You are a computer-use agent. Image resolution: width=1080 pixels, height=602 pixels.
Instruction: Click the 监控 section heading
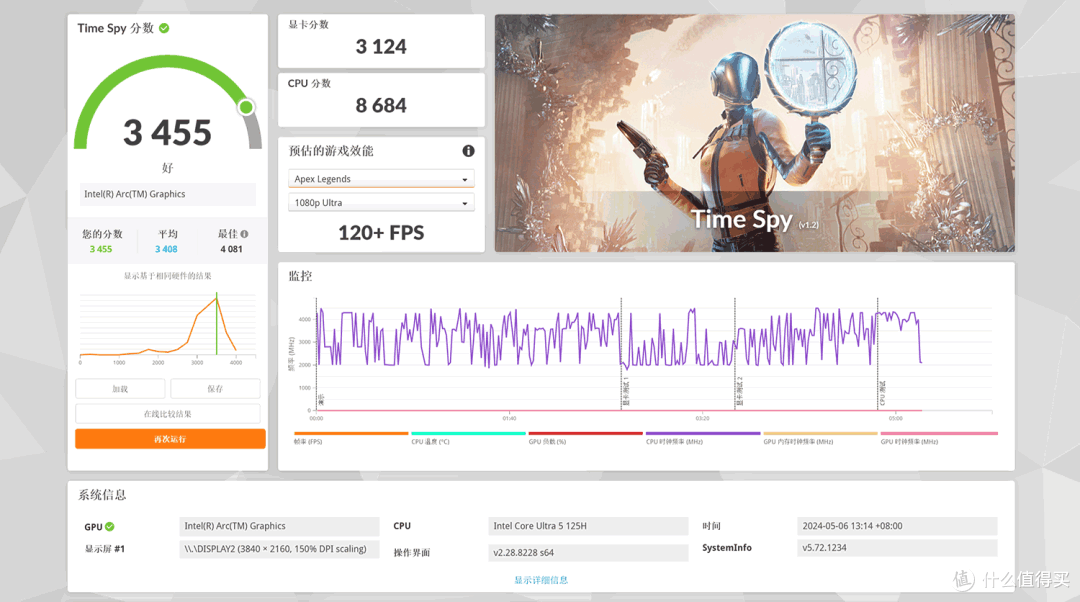300,276
